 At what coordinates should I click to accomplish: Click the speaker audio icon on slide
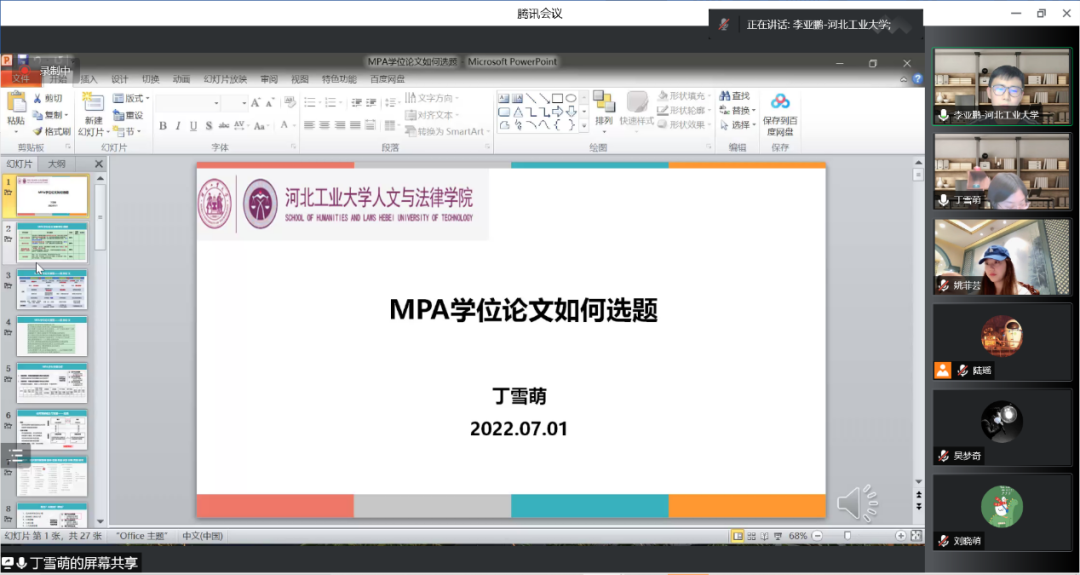(855, 502)
